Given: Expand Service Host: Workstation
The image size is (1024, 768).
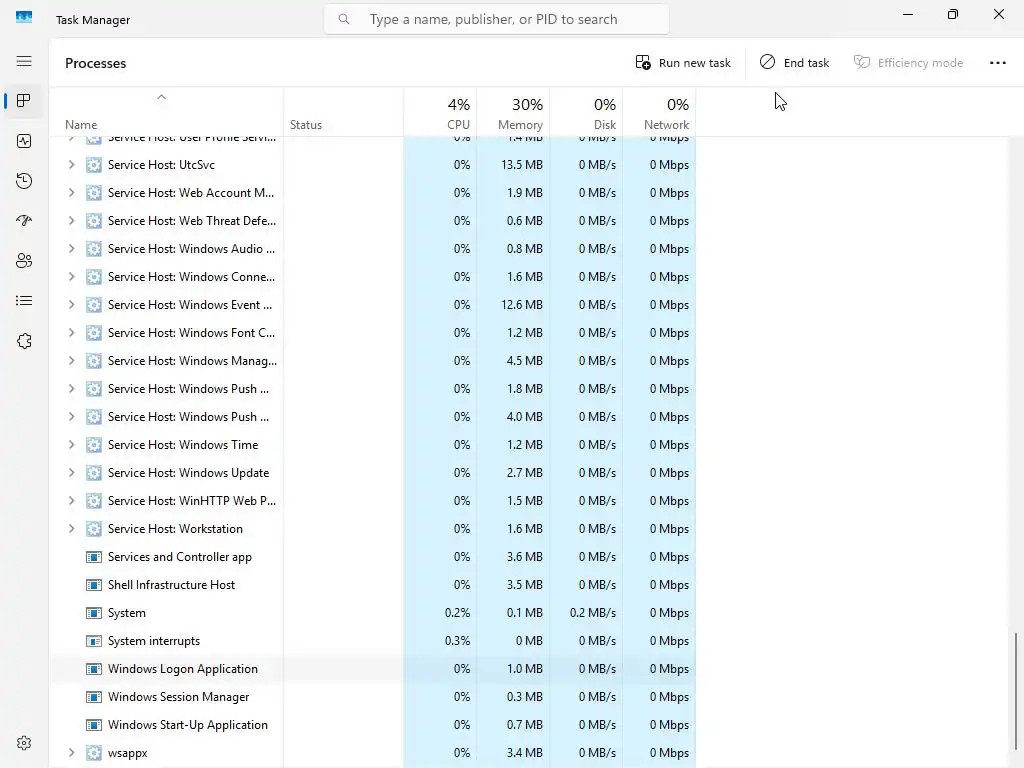Looking at the screenshot, I should [x=71, y=529].
